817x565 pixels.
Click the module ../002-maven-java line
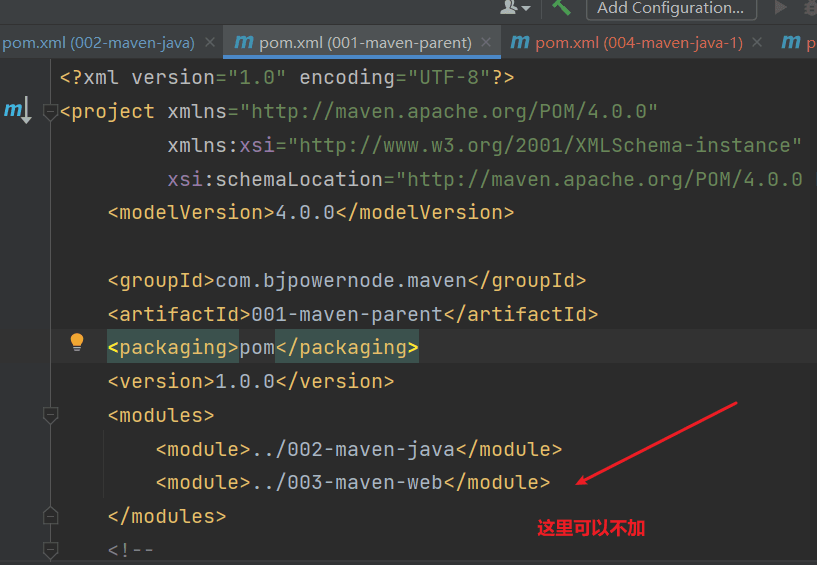[x=359, y=449]
